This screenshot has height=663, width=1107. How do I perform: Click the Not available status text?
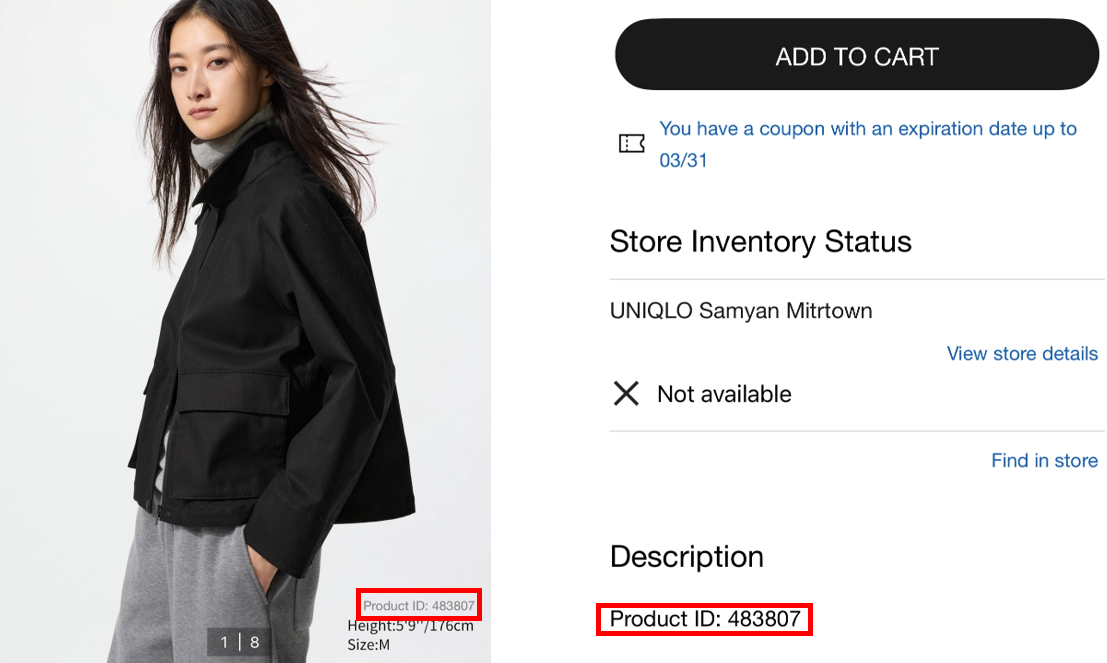tap(724, 394)
